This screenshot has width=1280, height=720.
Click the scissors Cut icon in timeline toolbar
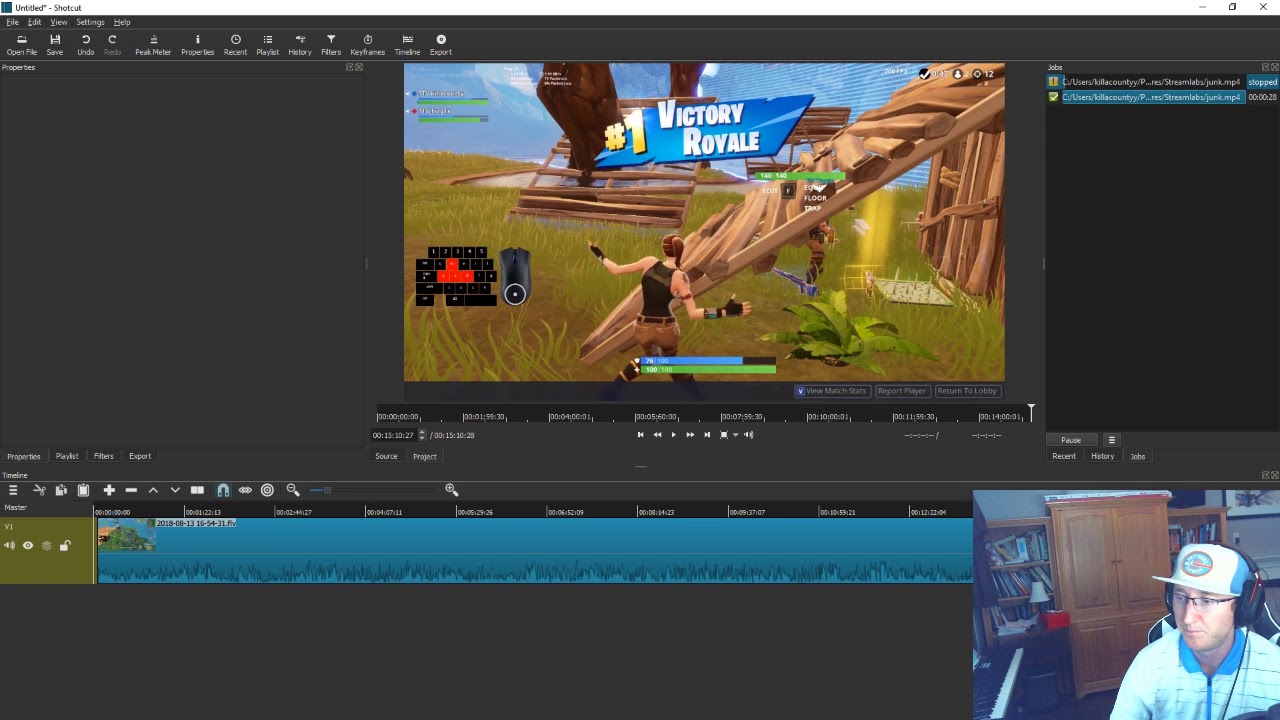point(39,490)
